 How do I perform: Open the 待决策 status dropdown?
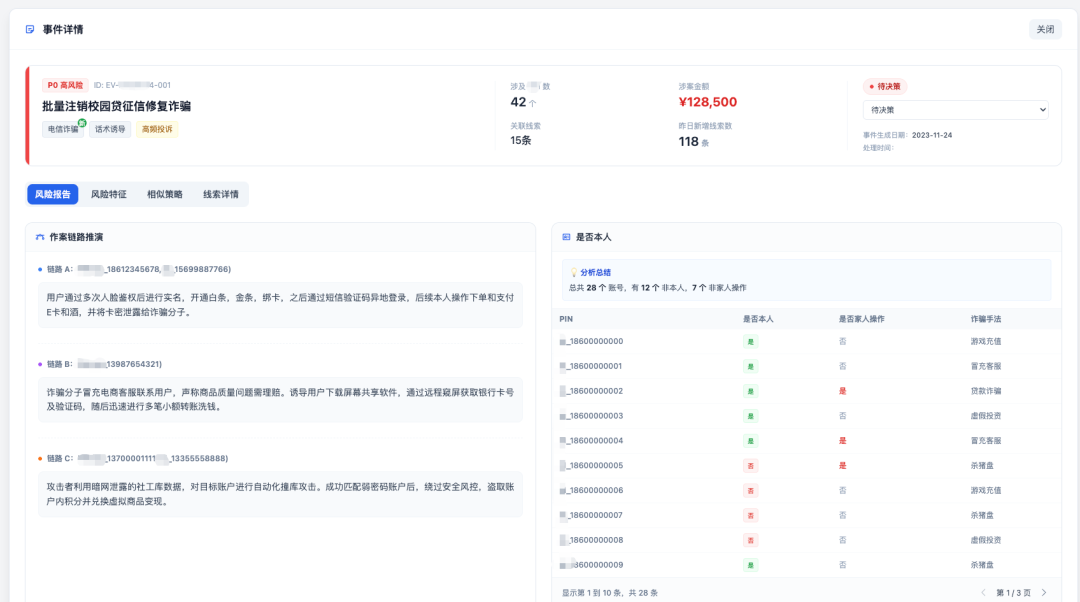tap(955, 110)
